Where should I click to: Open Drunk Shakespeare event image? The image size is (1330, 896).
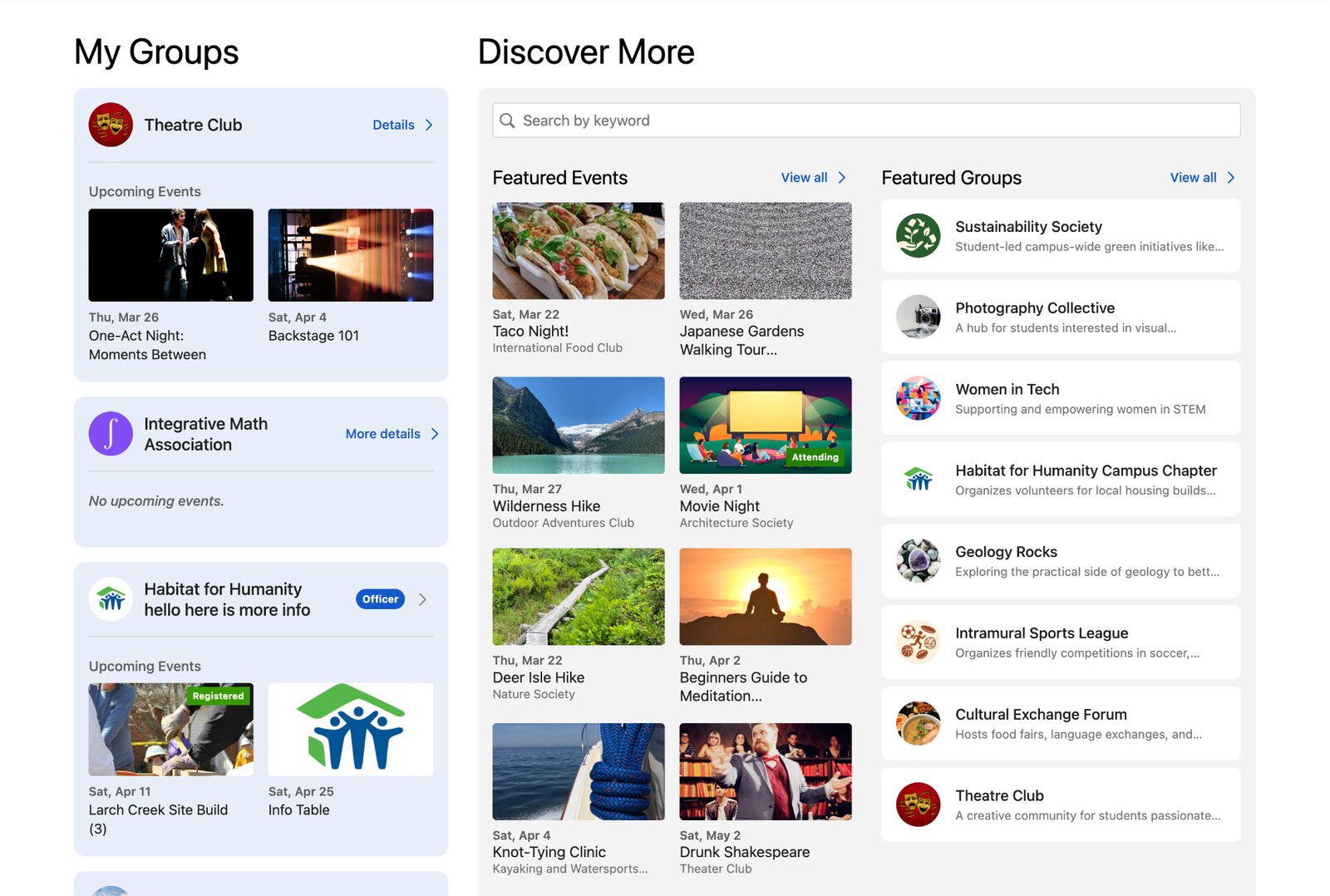[x=766, y=771]
